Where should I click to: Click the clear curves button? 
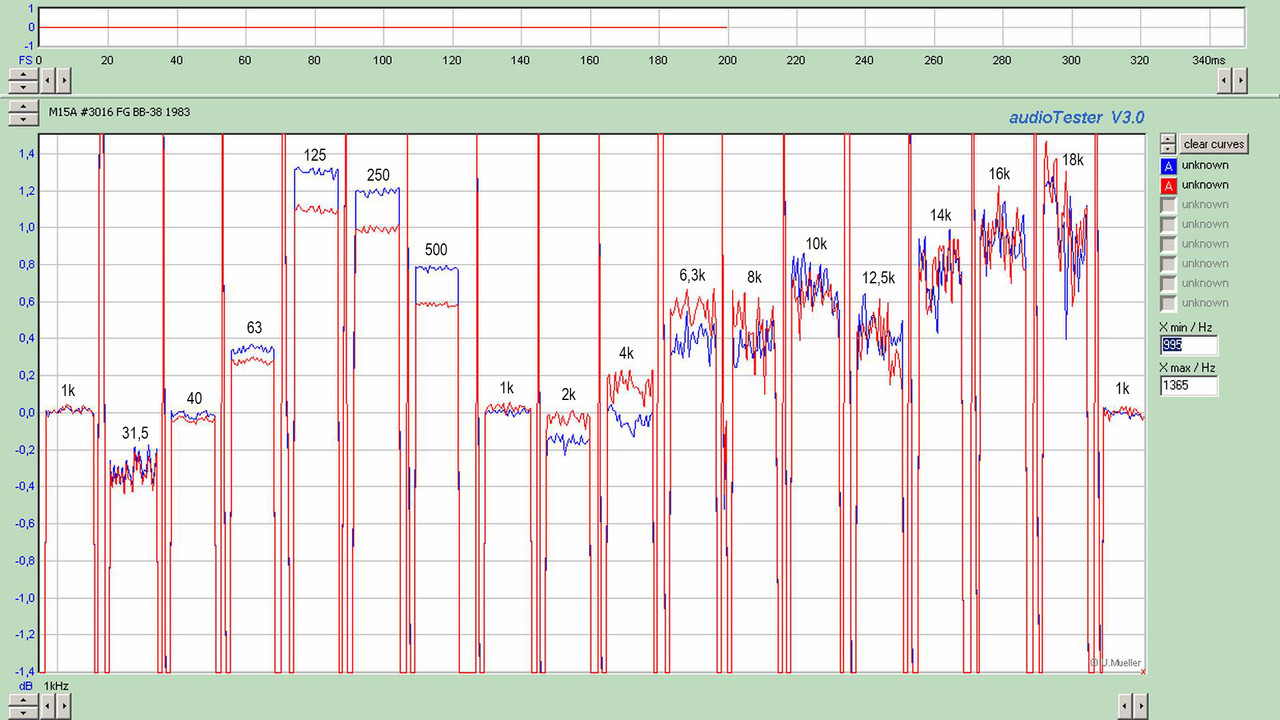(x=1214, y=143)
